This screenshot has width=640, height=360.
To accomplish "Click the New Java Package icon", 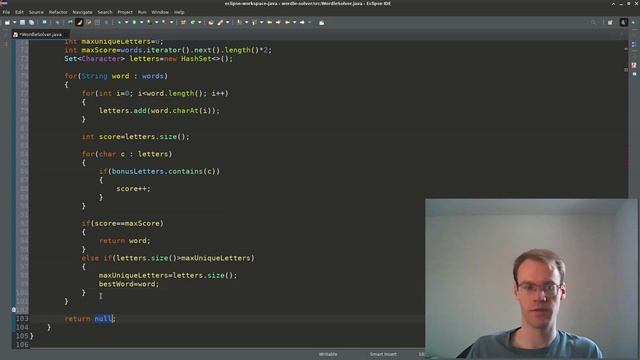I will pos(183,22).
